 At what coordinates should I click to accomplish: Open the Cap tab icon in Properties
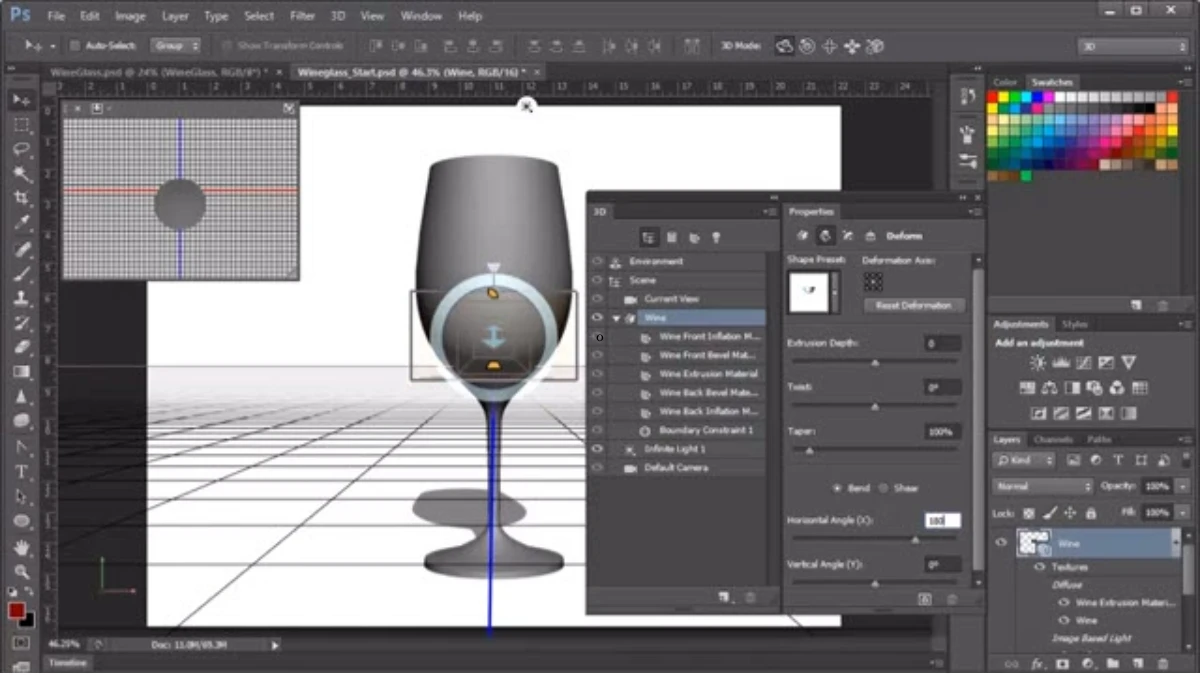pyautogui.click(x=847, y=236)
